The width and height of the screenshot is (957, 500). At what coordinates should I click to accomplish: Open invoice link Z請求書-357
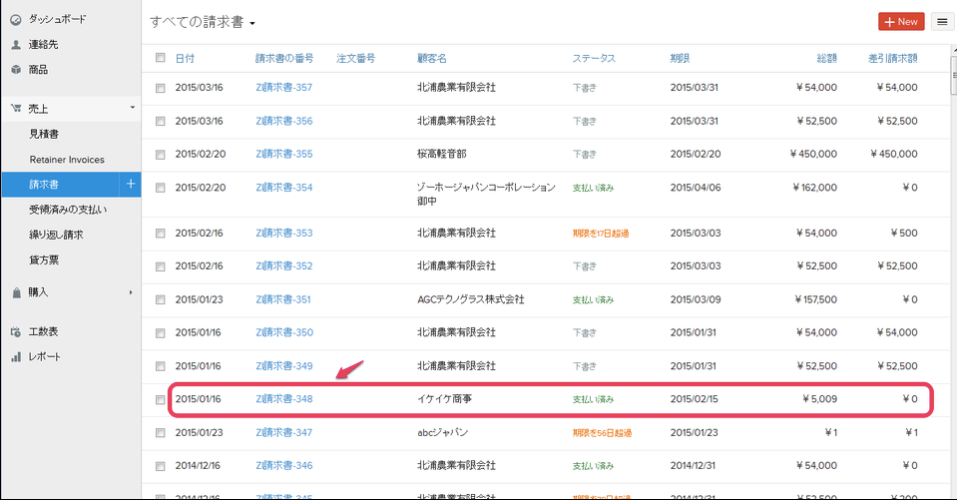pos(284,88)
